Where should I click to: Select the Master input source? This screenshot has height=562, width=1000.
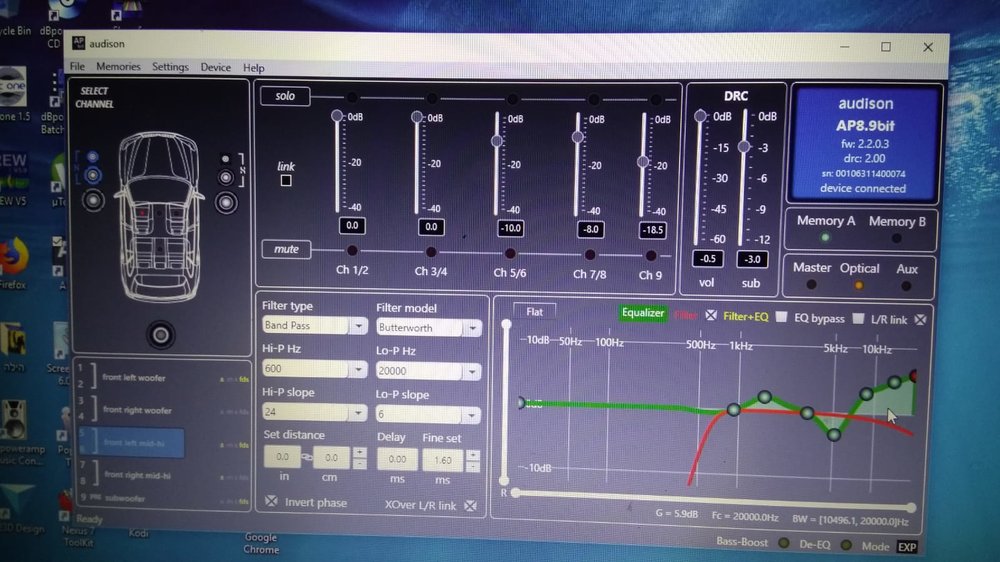811,285
